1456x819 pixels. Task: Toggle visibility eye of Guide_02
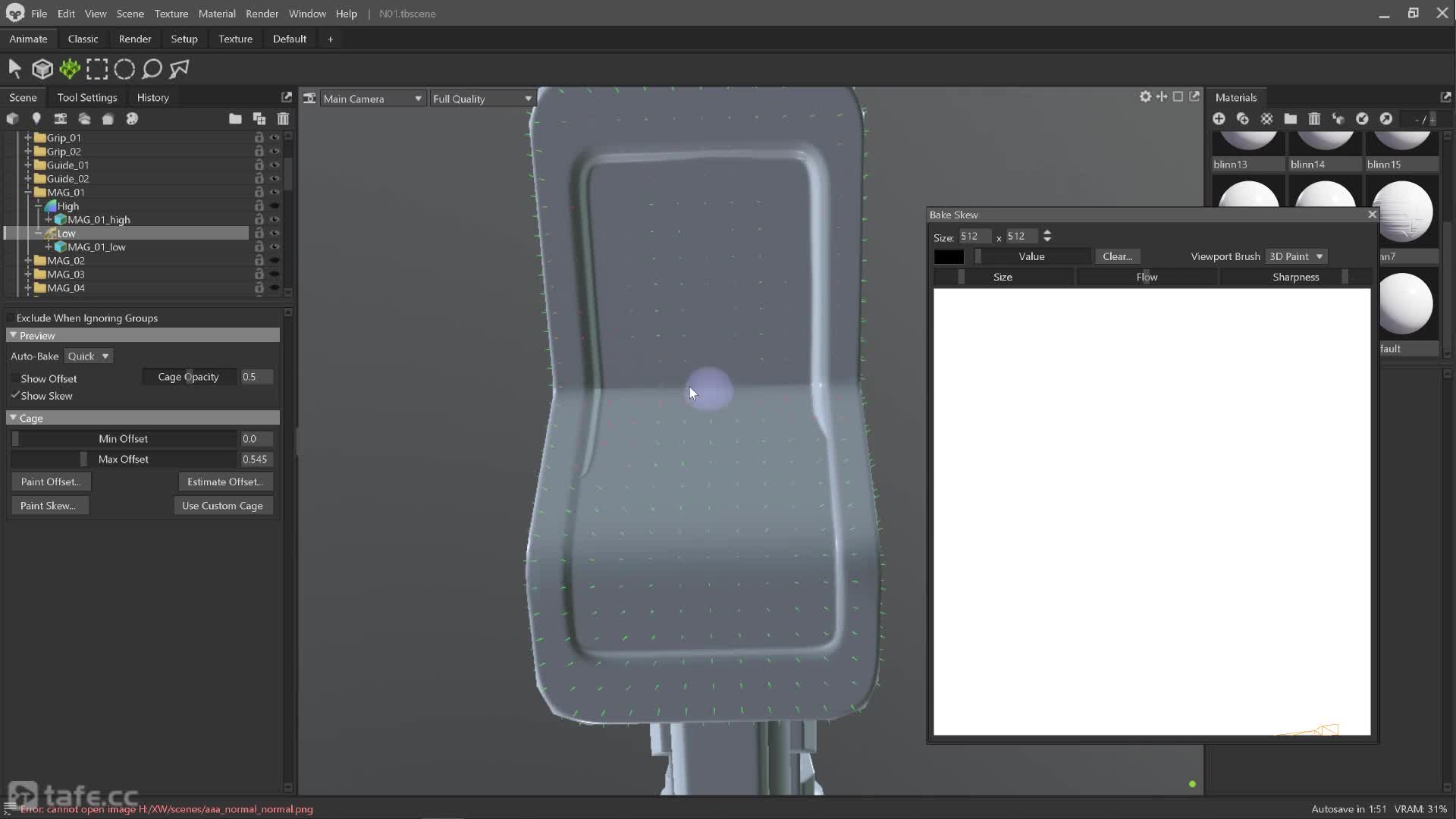(275, 179)
